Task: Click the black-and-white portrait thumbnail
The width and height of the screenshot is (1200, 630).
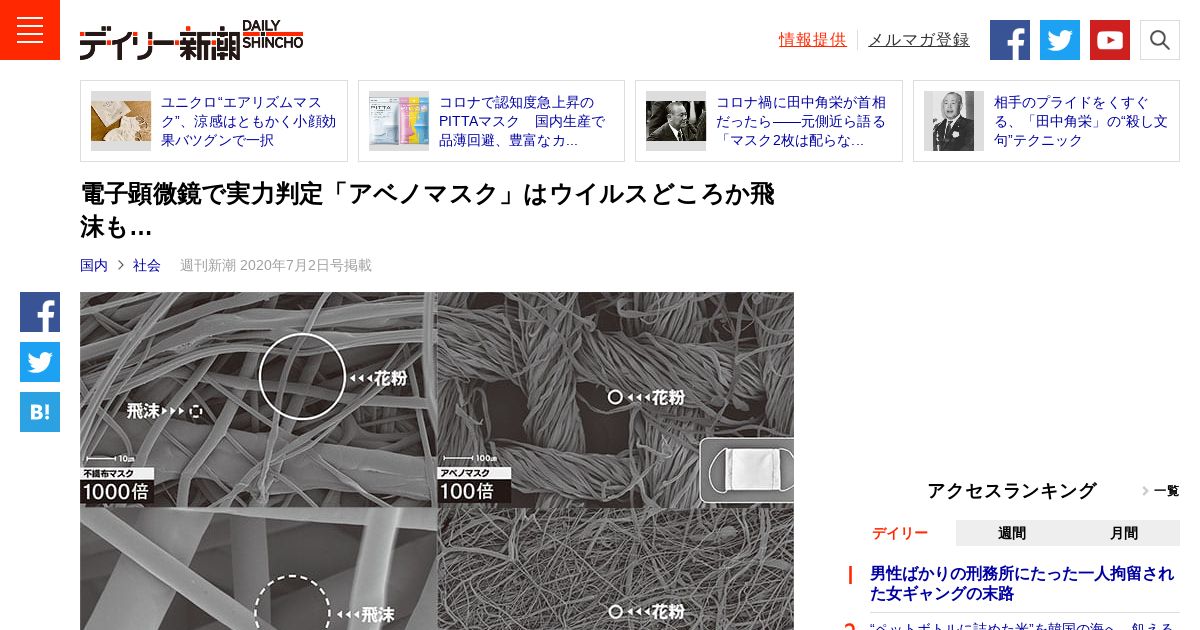Action: point(954,121)
